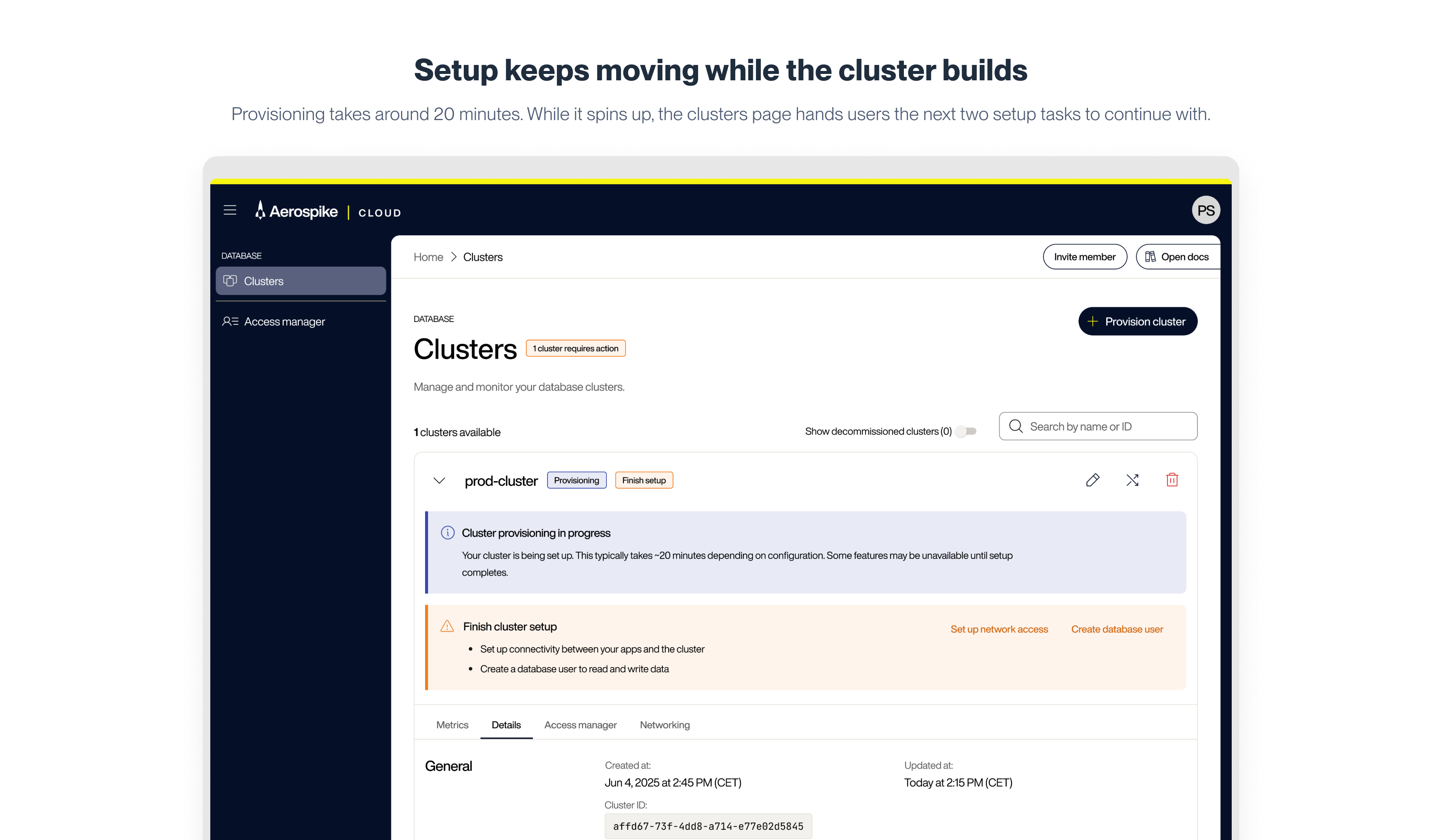
Task: Click the Cluster ID value box
Action: (708, 826)
